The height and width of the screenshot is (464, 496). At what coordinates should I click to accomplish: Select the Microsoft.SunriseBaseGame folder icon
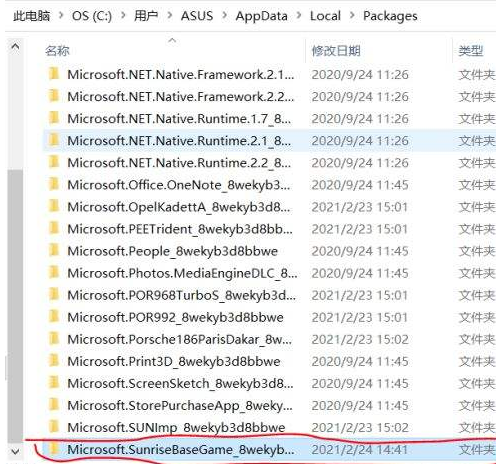pos(54,449)
